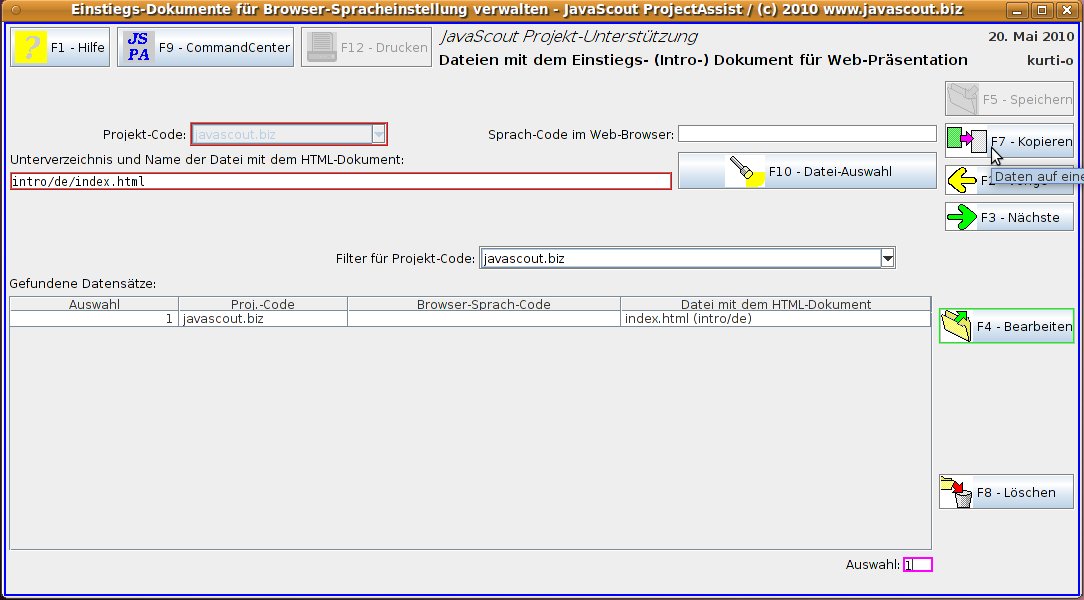Click the Proj.-Code column header
Screen dimensions: 1084x600
click(x=263, y=304)
